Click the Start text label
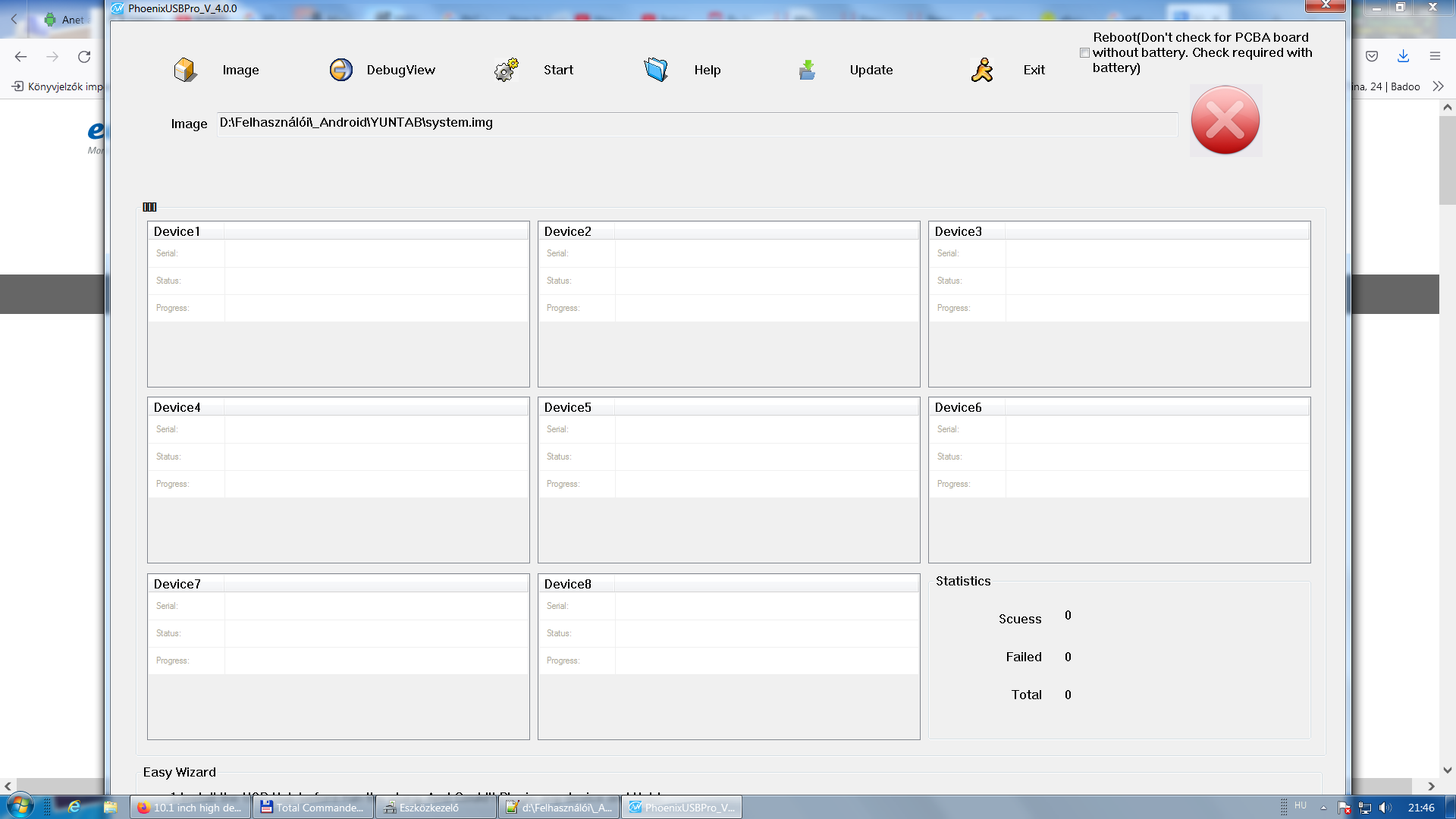 click(x=558, y=70)
